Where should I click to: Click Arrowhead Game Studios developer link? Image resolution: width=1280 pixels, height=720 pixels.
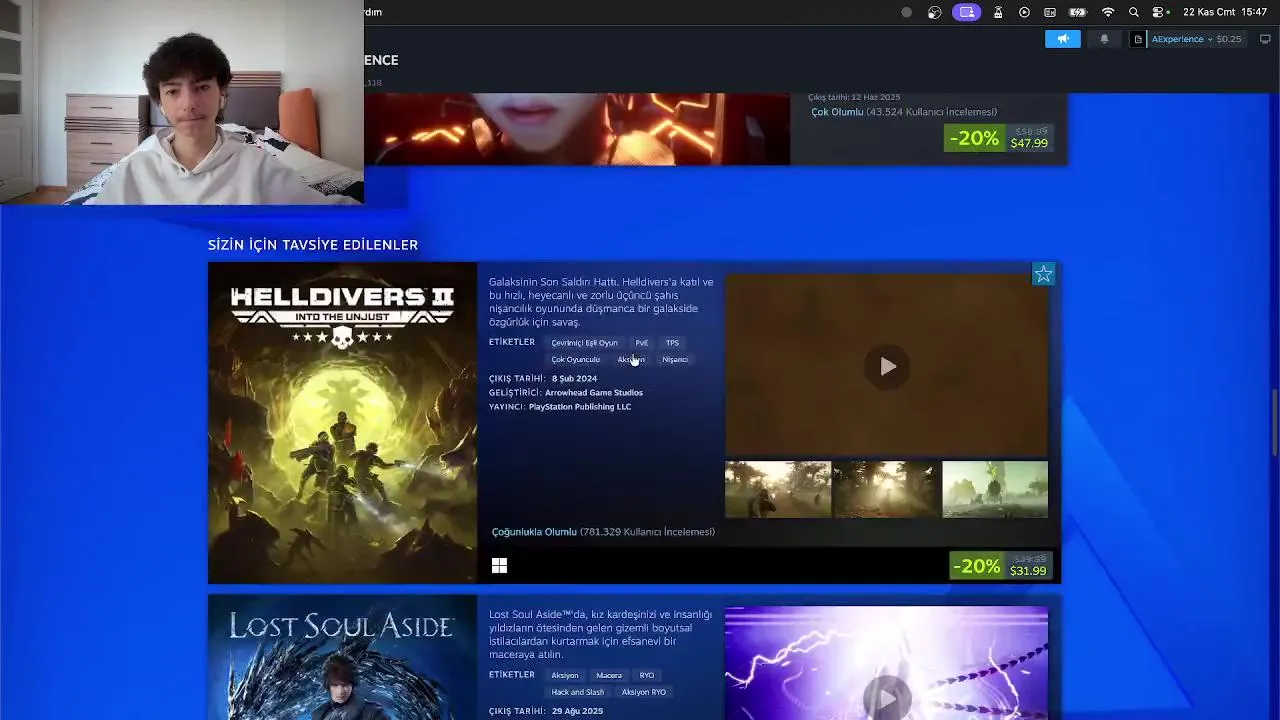[594, 393]
